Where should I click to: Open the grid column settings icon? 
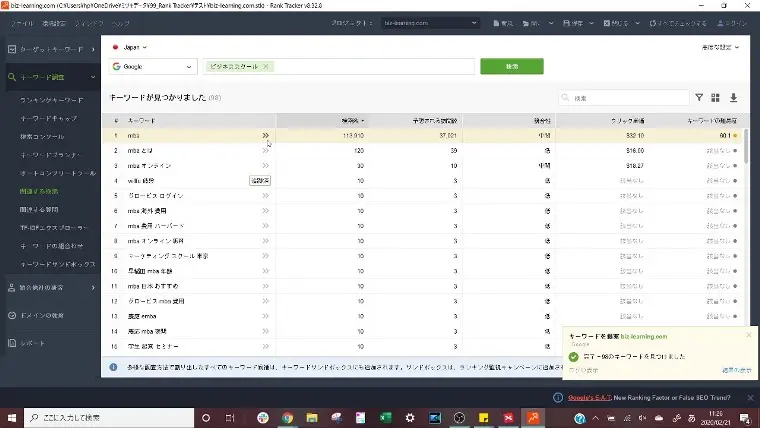(x=716, y=98)
